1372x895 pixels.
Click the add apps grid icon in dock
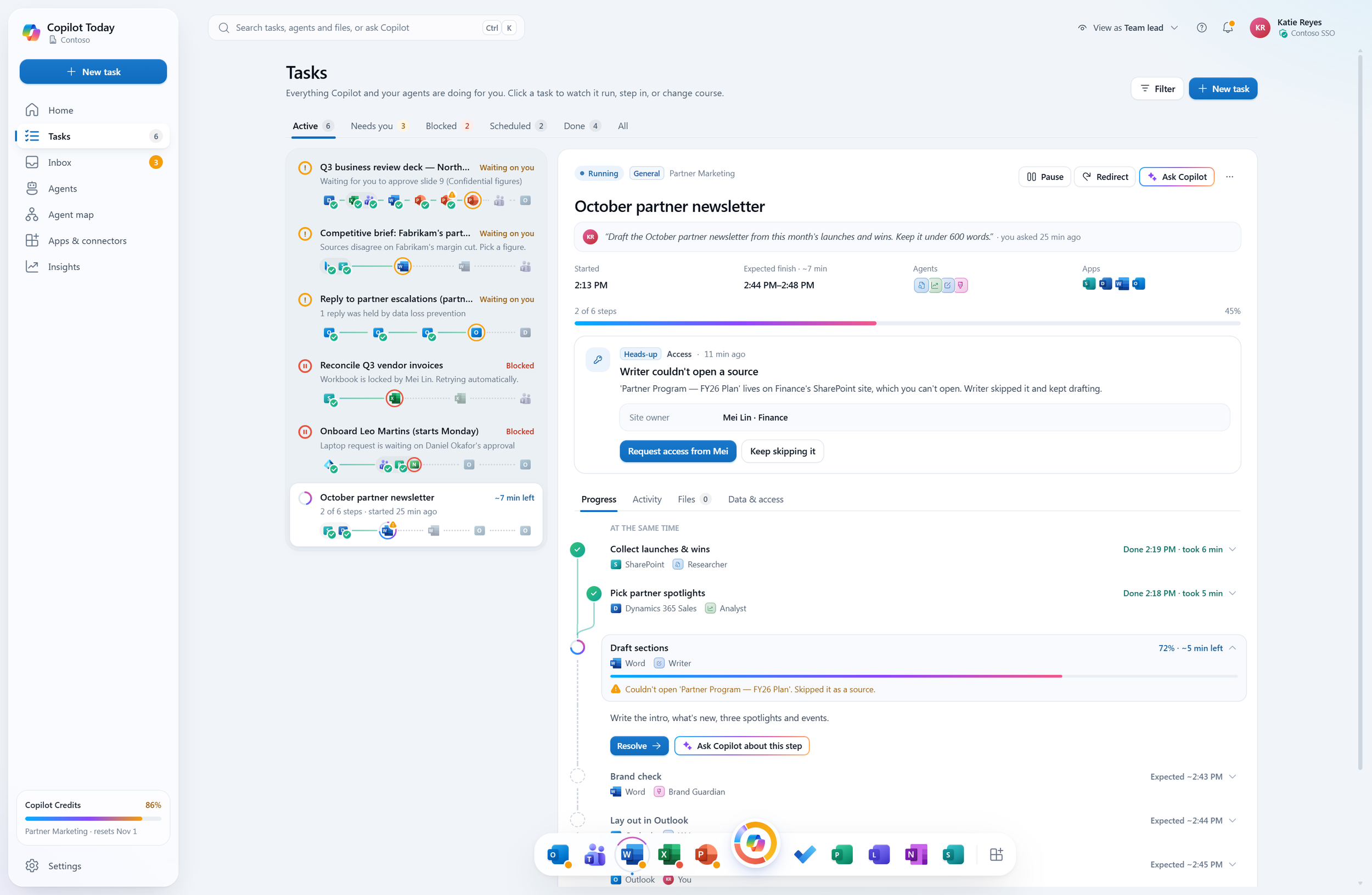[x=997, y=854]
